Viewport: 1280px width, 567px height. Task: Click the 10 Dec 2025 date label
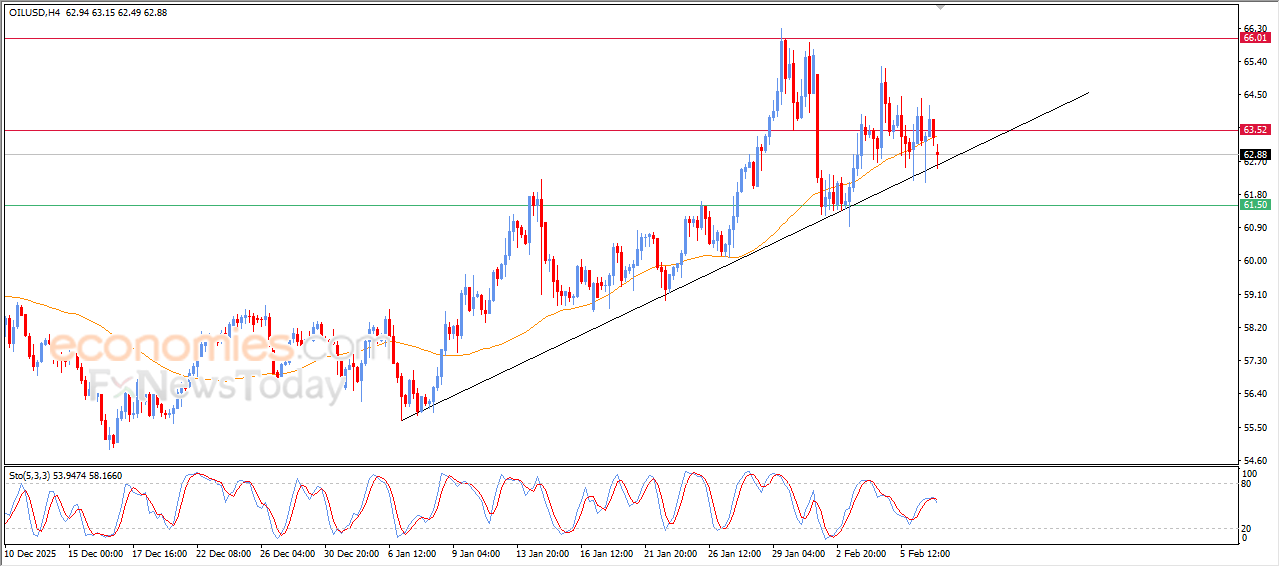[32, 552]
